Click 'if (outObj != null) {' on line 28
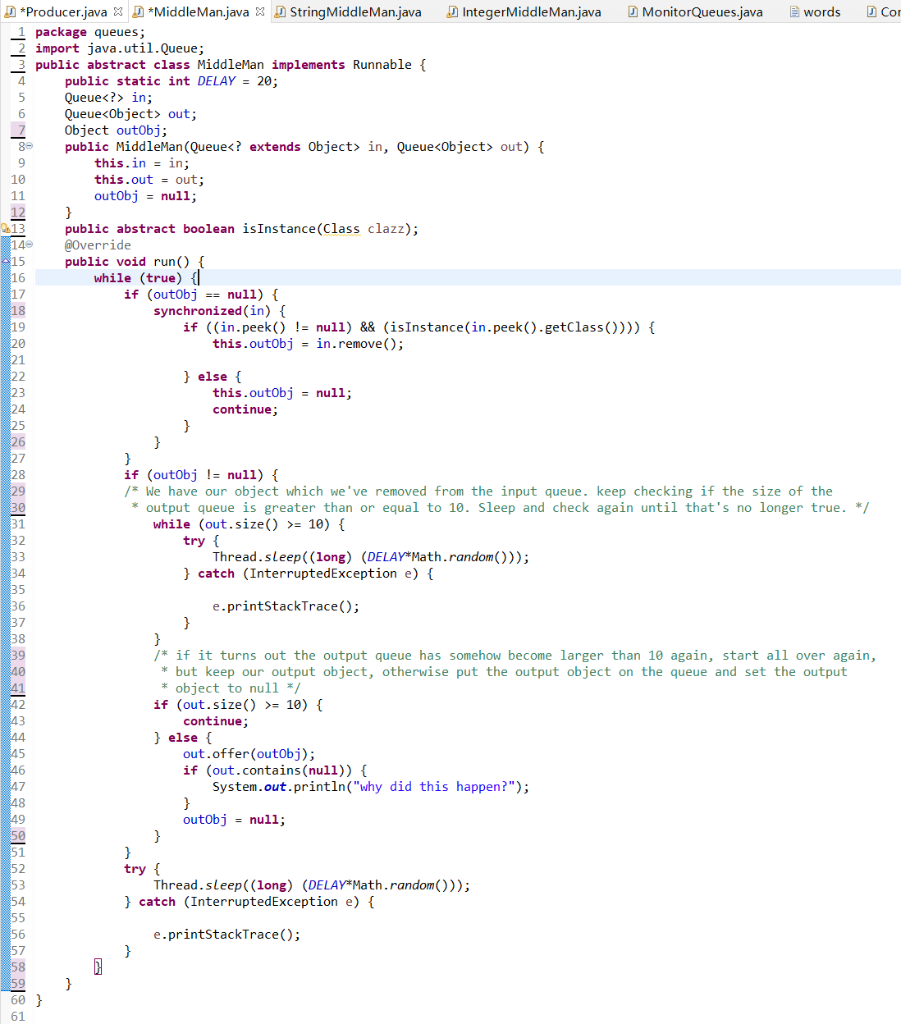Screen dimensions: 901x1024 pos(201,475)
